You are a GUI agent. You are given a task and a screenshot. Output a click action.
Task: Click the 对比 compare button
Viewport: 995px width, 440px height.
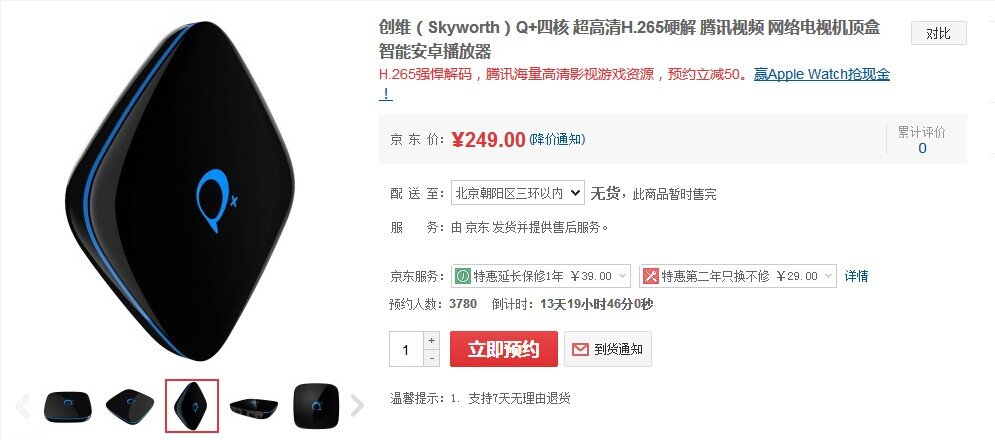939,33
